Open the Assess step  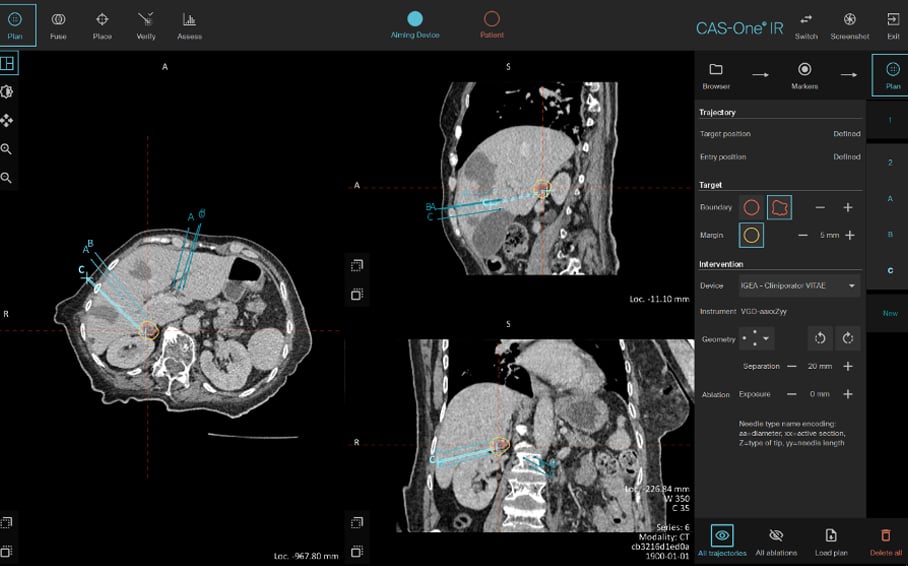(x=189, y=25)
